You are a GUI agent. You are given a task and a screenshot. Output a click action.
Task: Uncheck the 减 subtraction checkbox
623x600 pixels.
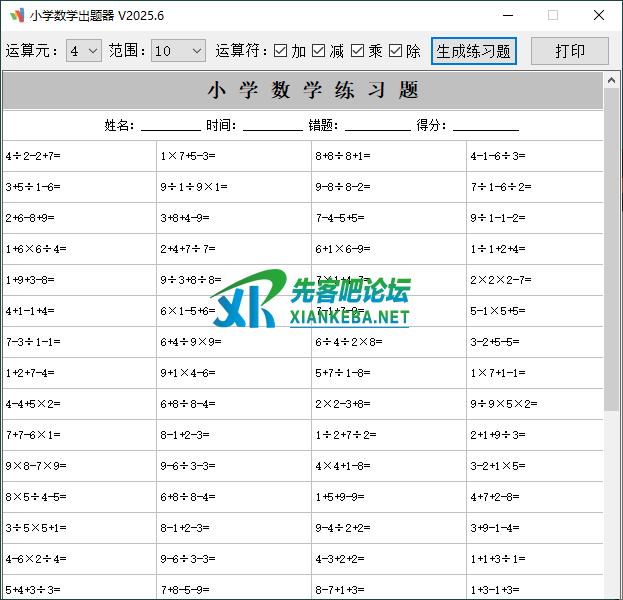coord(319,51)
